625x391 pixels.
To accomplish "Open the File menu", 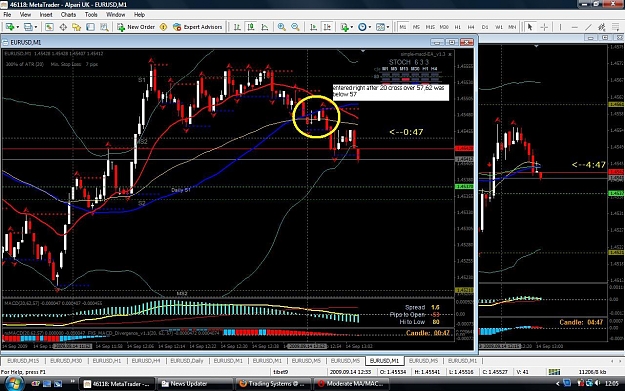I will (7, 15).
